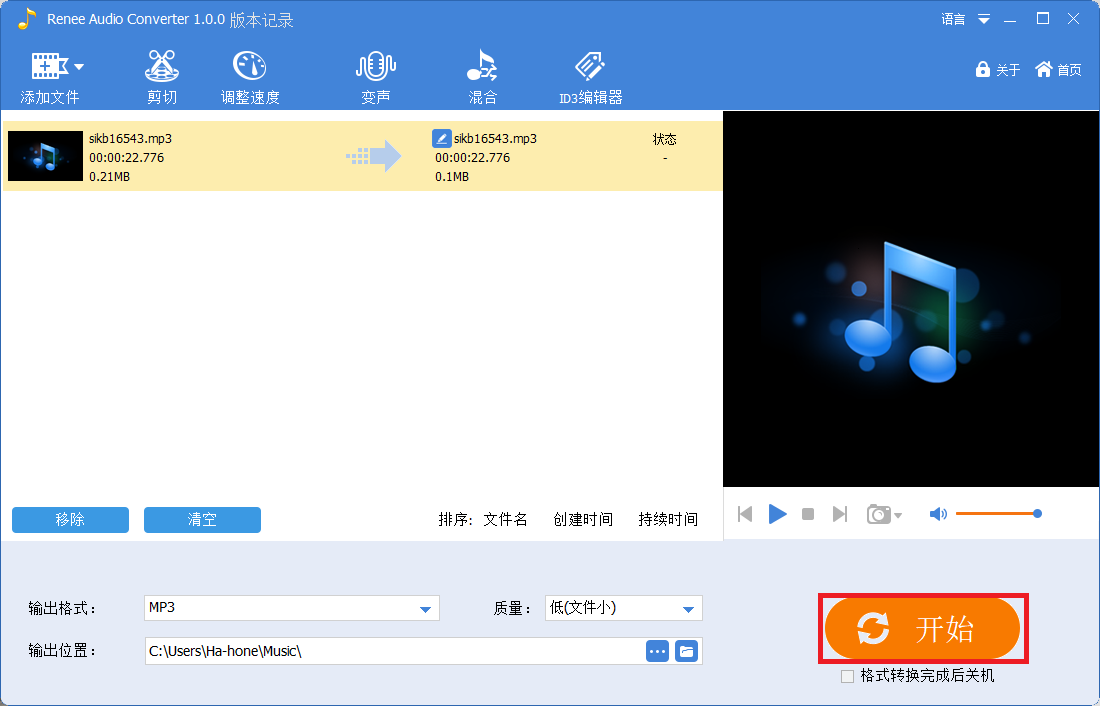The width and height of the screenshot is (1100, 706).
Task: Click the 添加文件 film-strip icon
Action: (48, 66)
